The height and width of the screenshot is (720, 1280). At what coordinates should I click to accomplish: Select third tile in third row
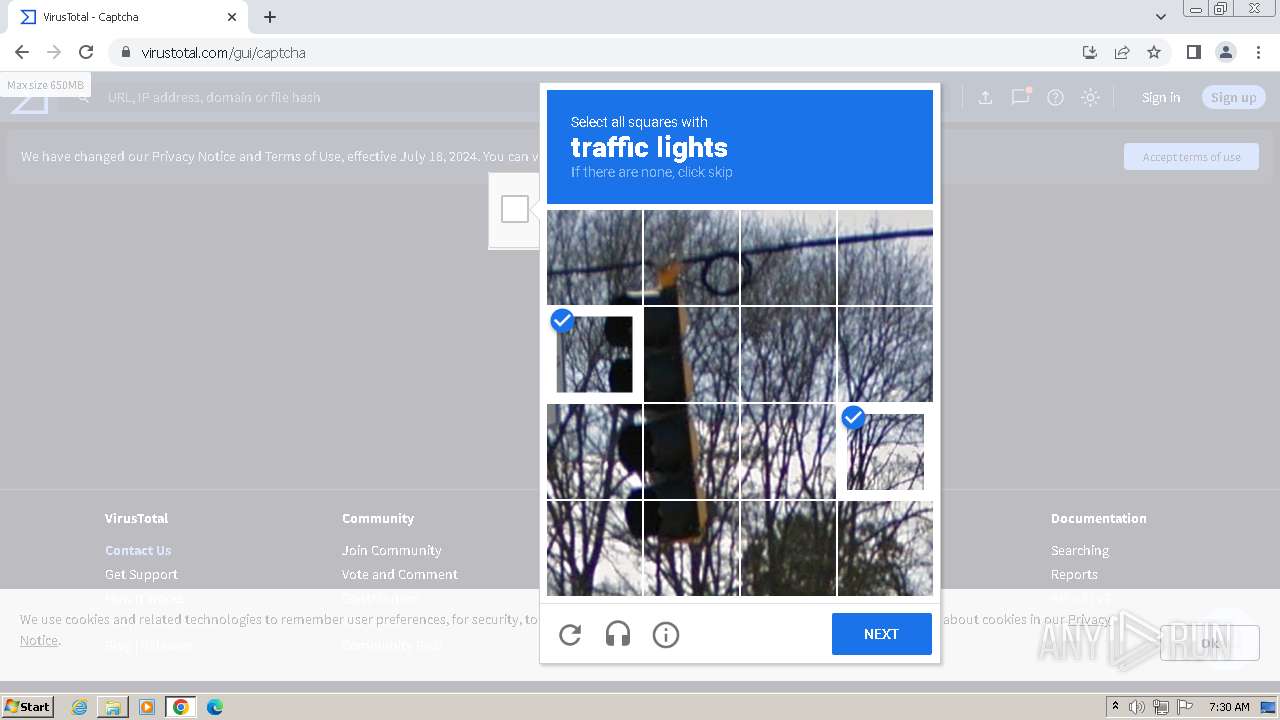[x=788, y=451]
